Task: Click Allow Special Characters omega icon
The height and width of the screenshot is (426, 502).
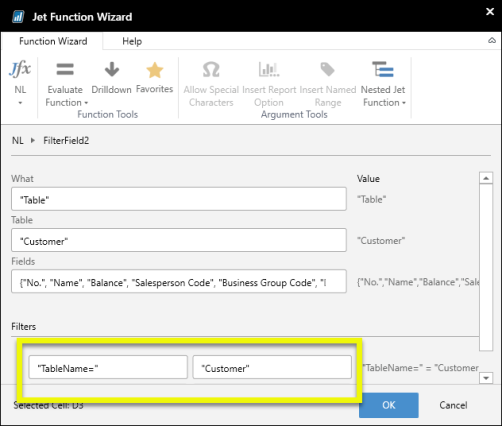Action: (211, 69)
